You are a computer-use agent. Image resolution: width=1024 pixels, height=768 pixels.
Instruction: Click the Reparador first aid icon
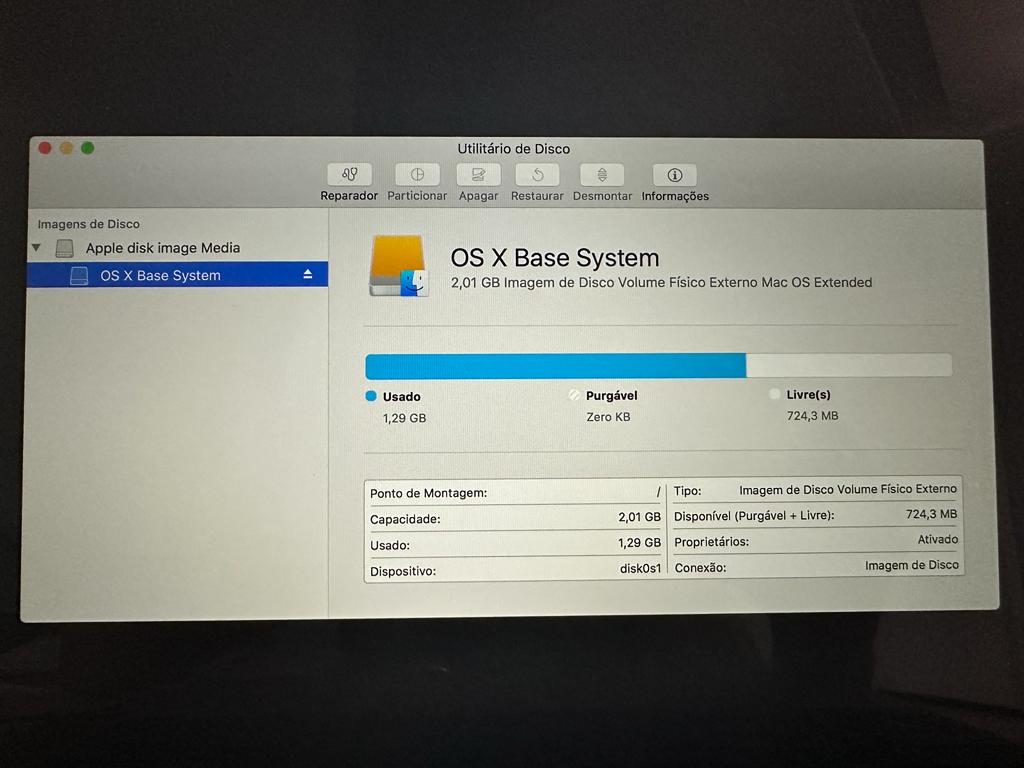[x=349, y=174]
